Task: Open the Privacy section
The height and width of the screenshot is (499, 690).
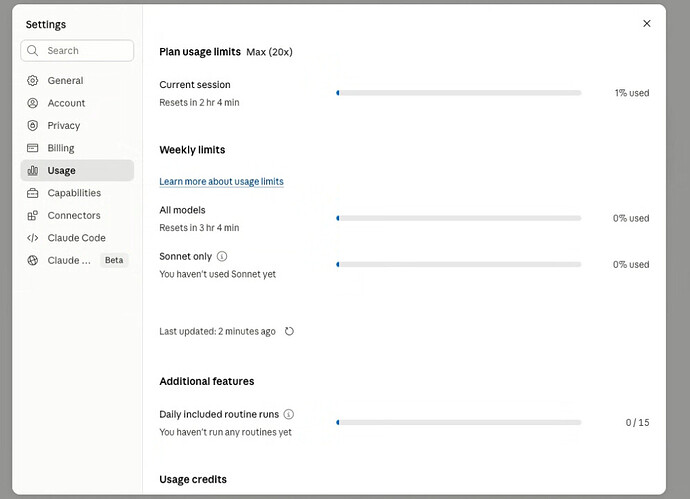Action: 77,125
